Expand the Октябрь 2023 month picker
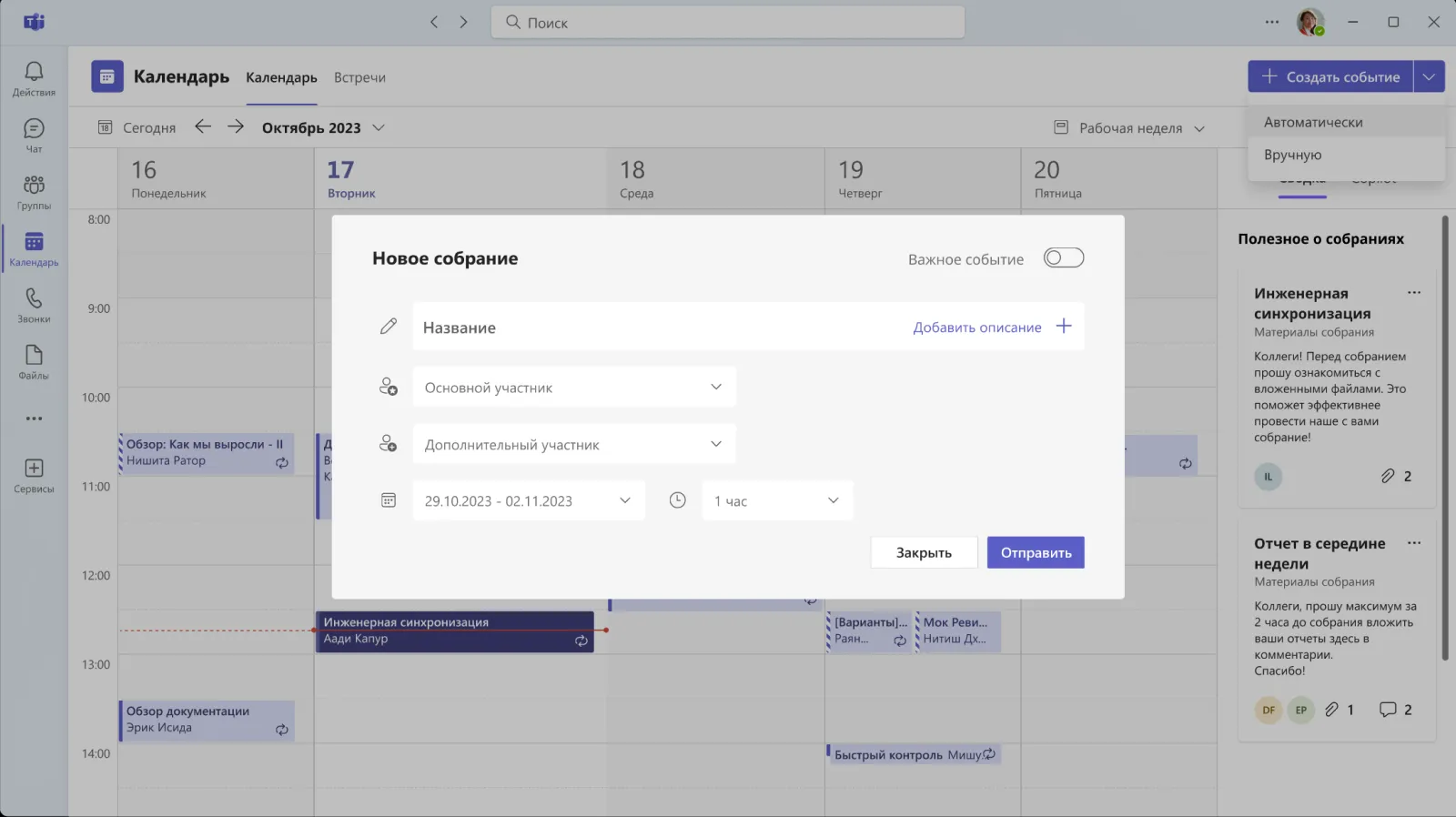The image size is (1456, 817). [x=323, y=127]
